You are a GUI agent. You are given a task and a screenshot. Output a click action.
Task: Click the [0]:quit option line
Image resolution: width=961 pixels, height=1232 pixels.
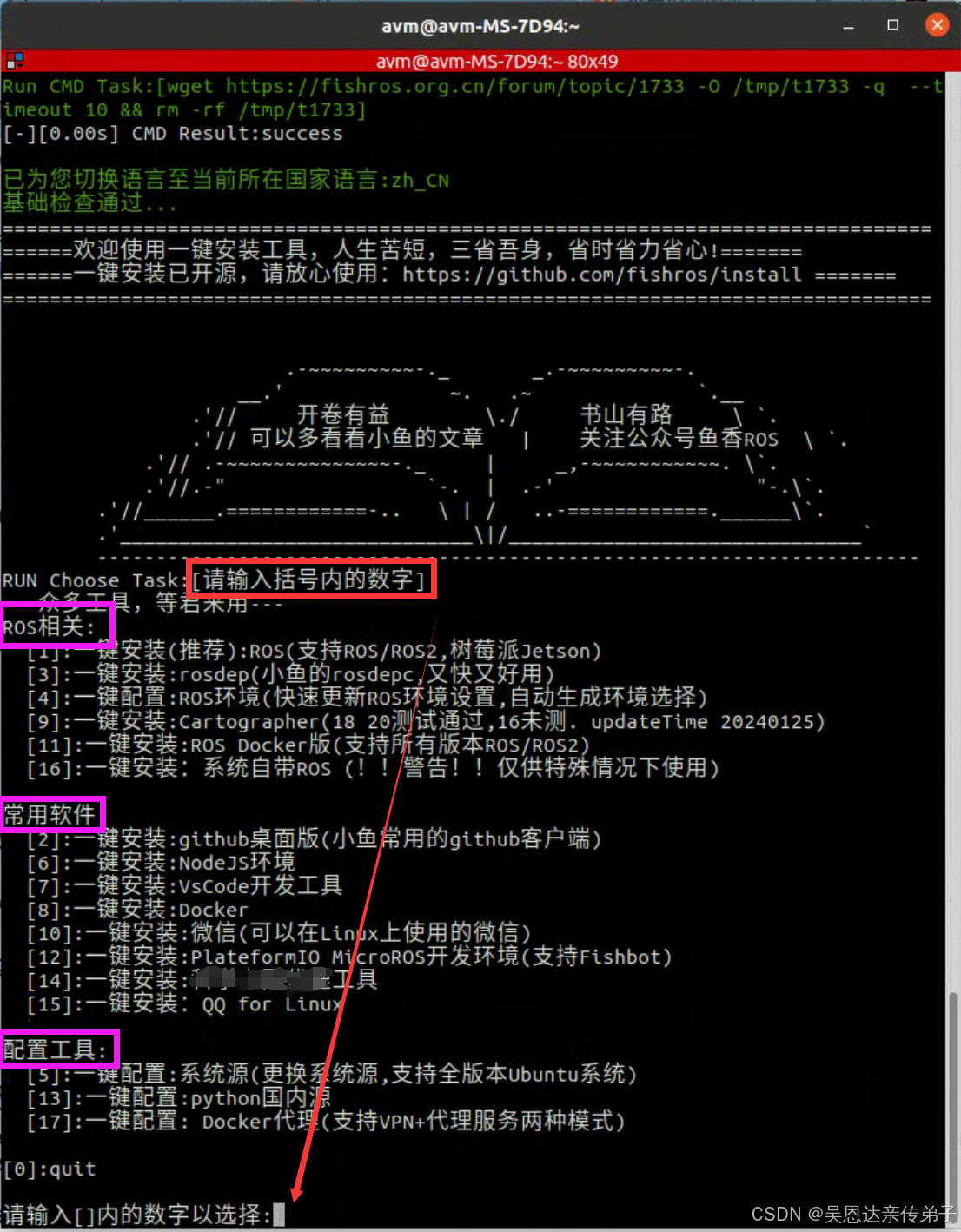pos(50,1169)
